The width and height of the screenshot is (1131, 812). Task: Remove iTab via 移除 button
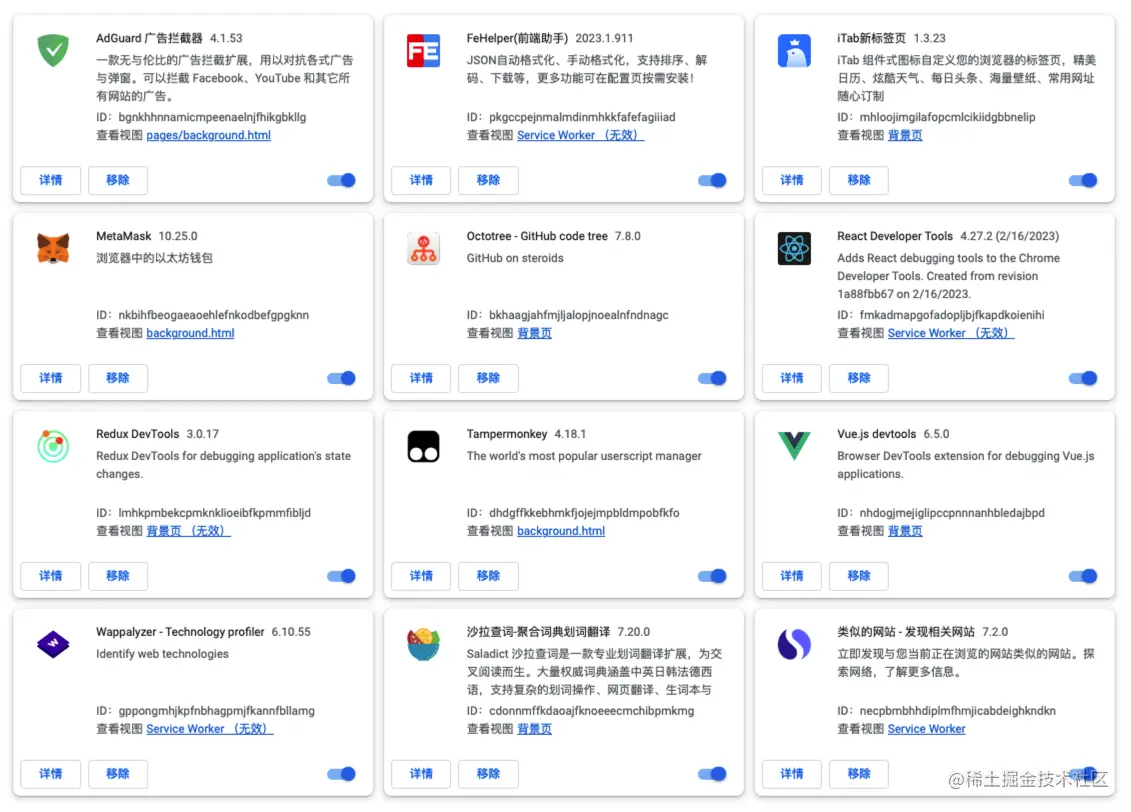tap(859, 180)
